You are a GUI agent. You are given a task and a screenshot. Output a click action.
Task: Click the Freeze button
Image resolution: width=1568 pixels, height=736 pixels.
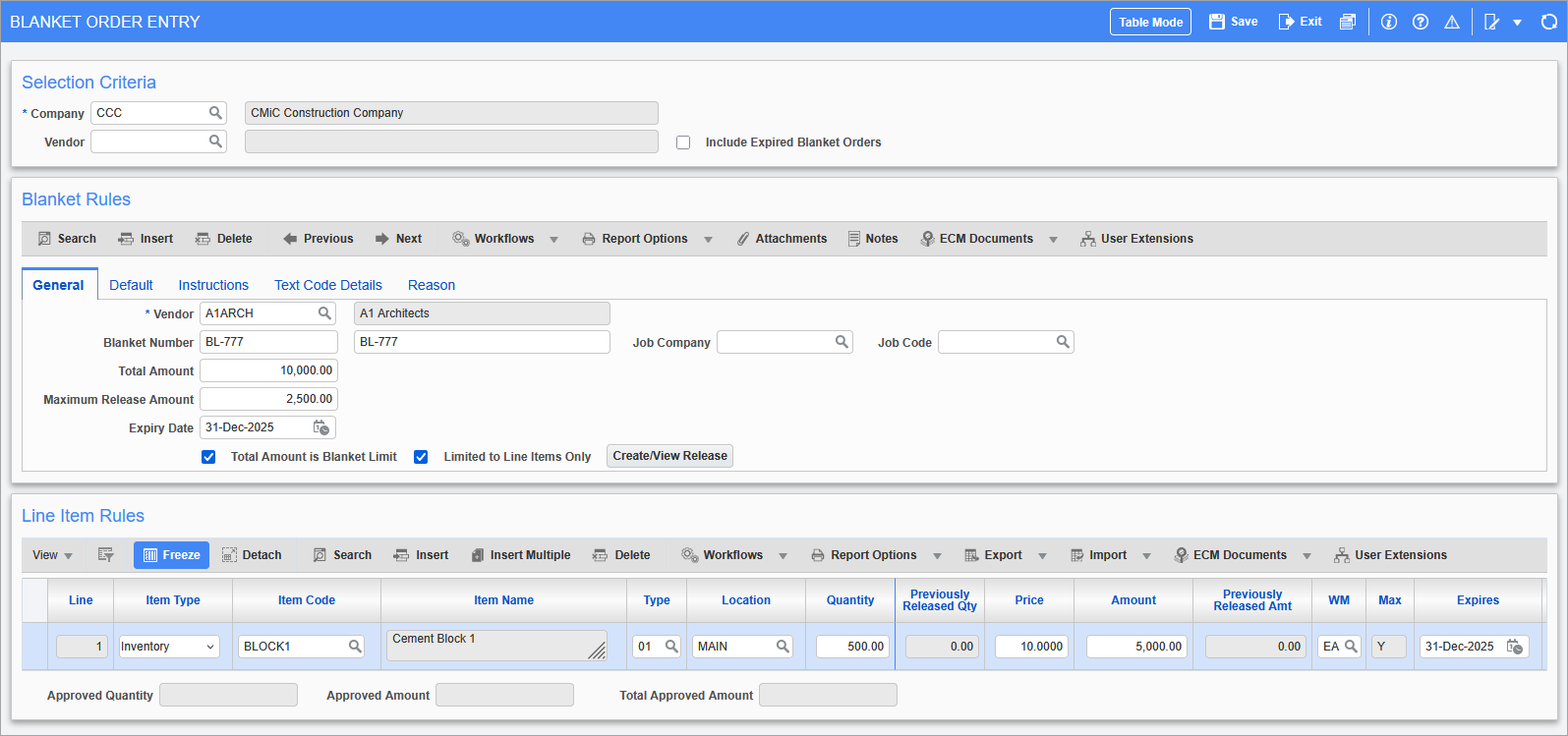(x=171, y=555)
